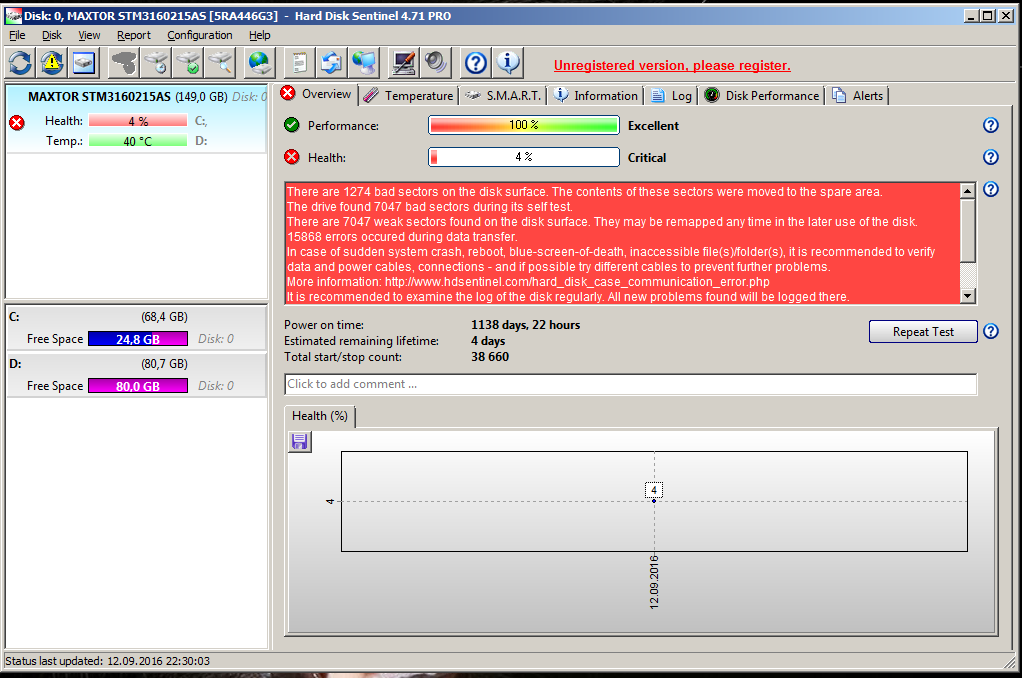Click the warning text scrollbar down arrow
This screenshot has width=1022, height=678.
pyautogui.click(x=968, y=296)
